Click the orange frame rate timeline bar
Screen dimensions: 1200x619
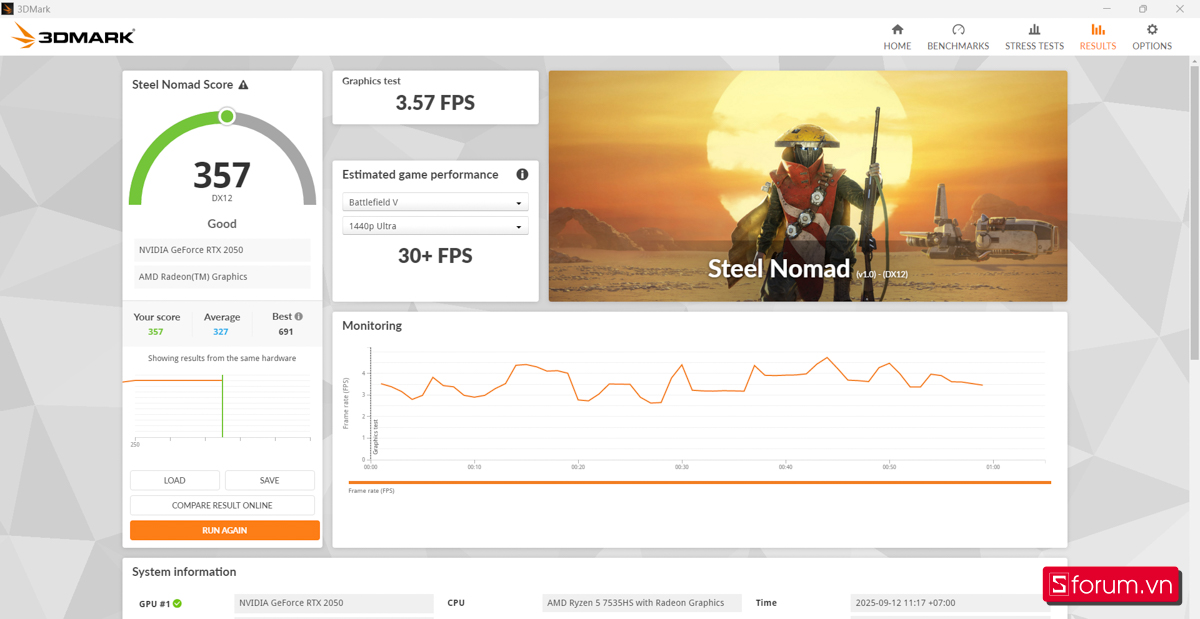[699, 482]
